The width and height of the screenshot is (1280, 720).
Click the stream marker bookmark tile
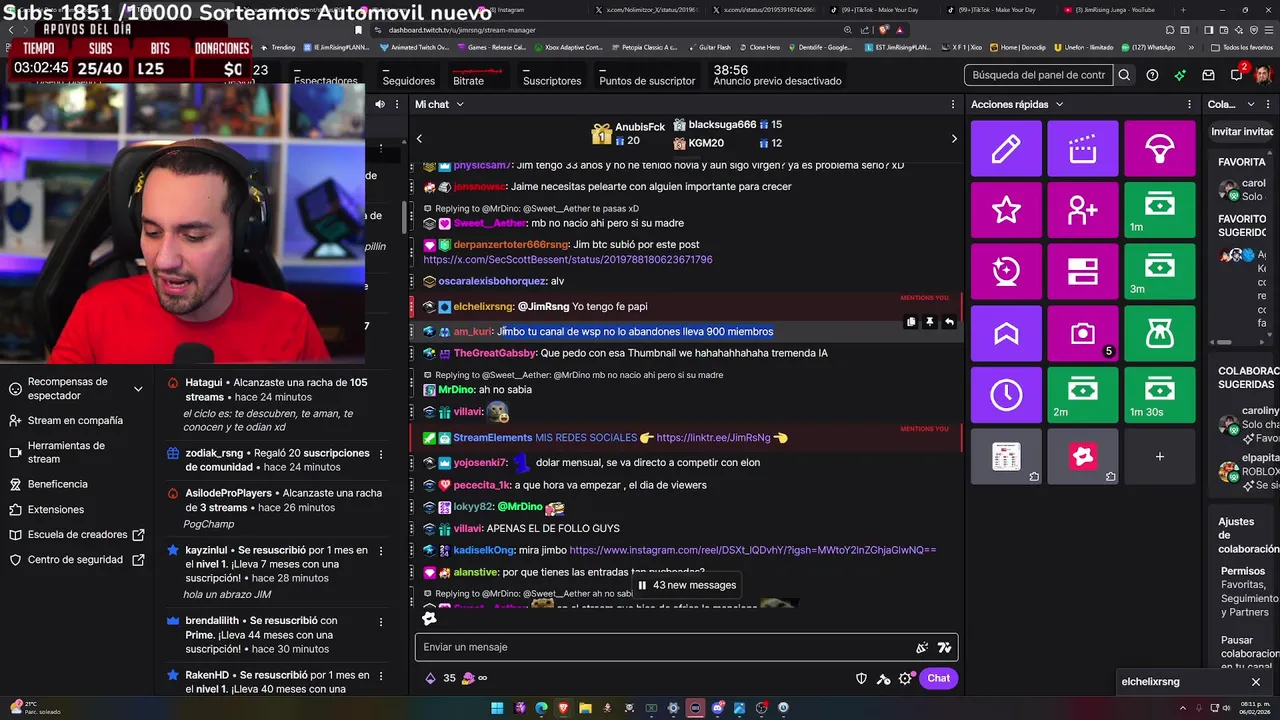(1006, 333)
